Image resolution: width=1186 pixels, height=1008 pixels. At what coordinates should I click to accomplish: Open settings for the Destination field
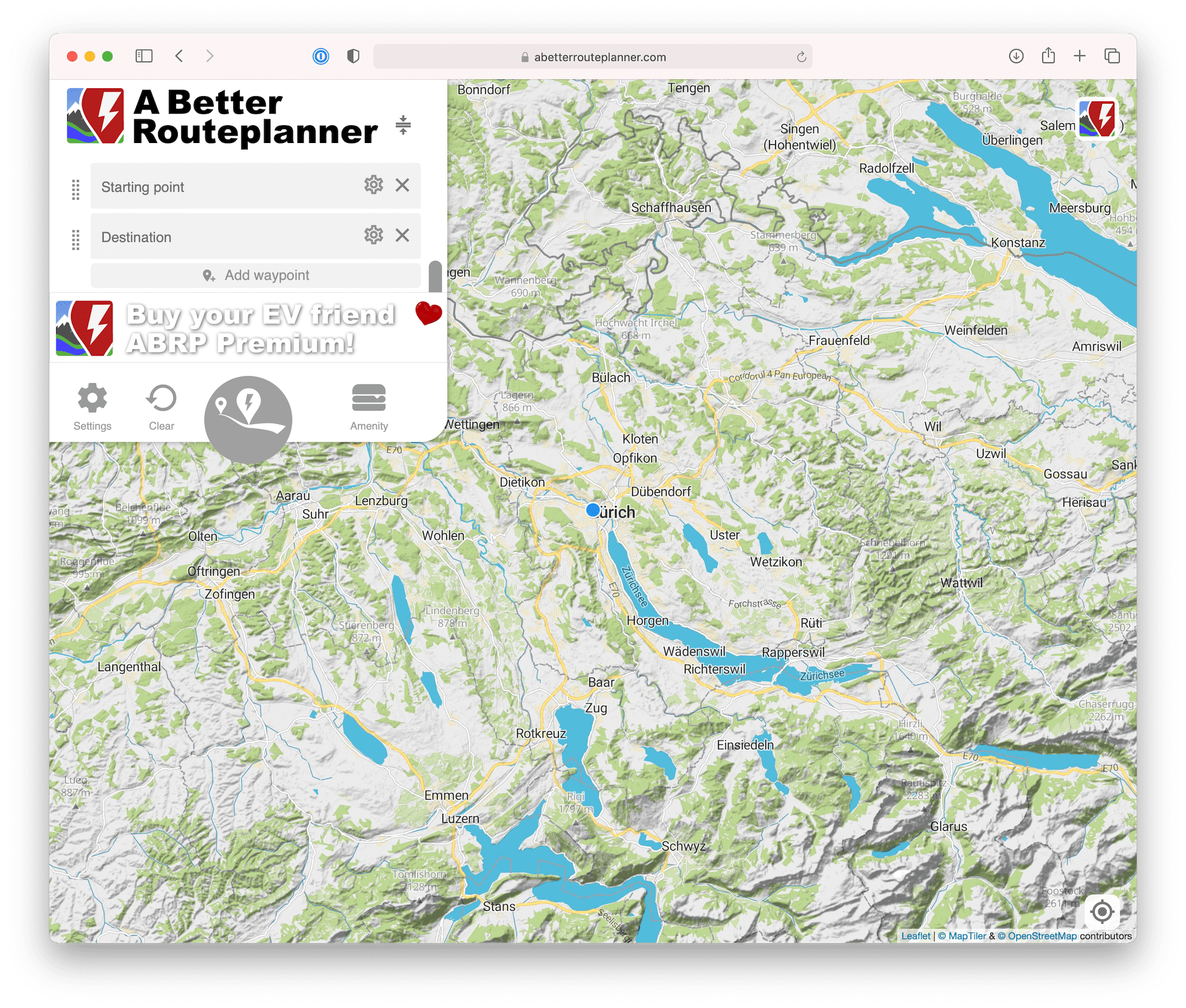(374, 236)
